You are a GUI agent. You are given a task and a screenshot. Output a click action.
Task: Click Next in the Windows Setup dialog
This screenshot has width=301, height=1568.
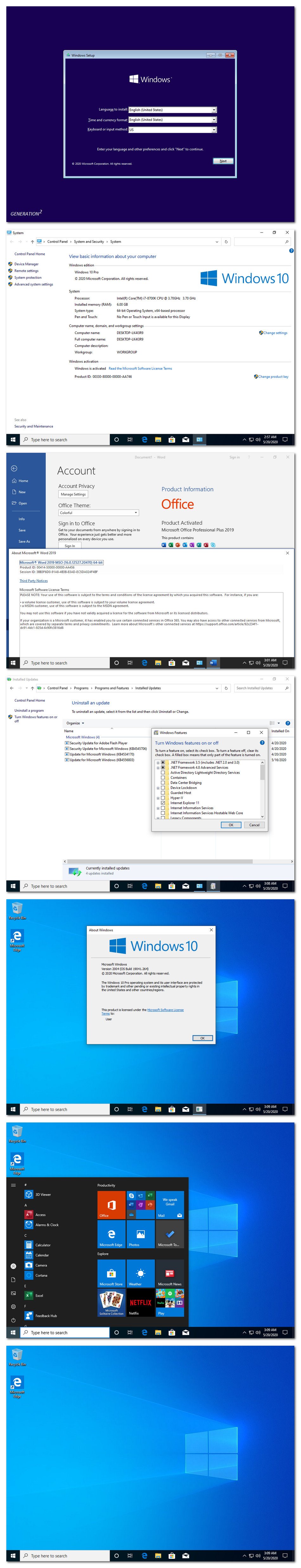(x=223, y=161)
